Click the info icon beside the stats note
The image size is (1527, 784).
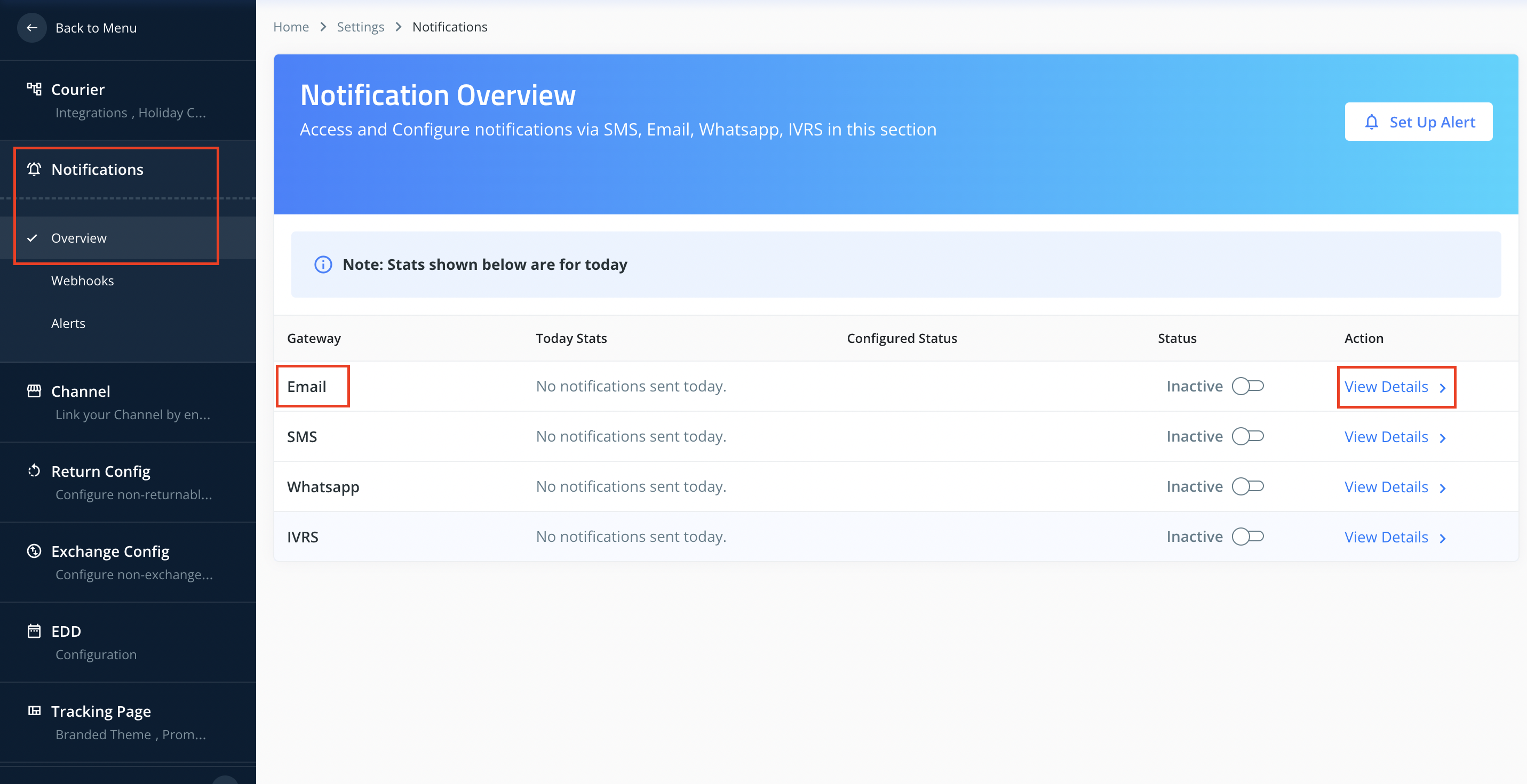point(323,265)
